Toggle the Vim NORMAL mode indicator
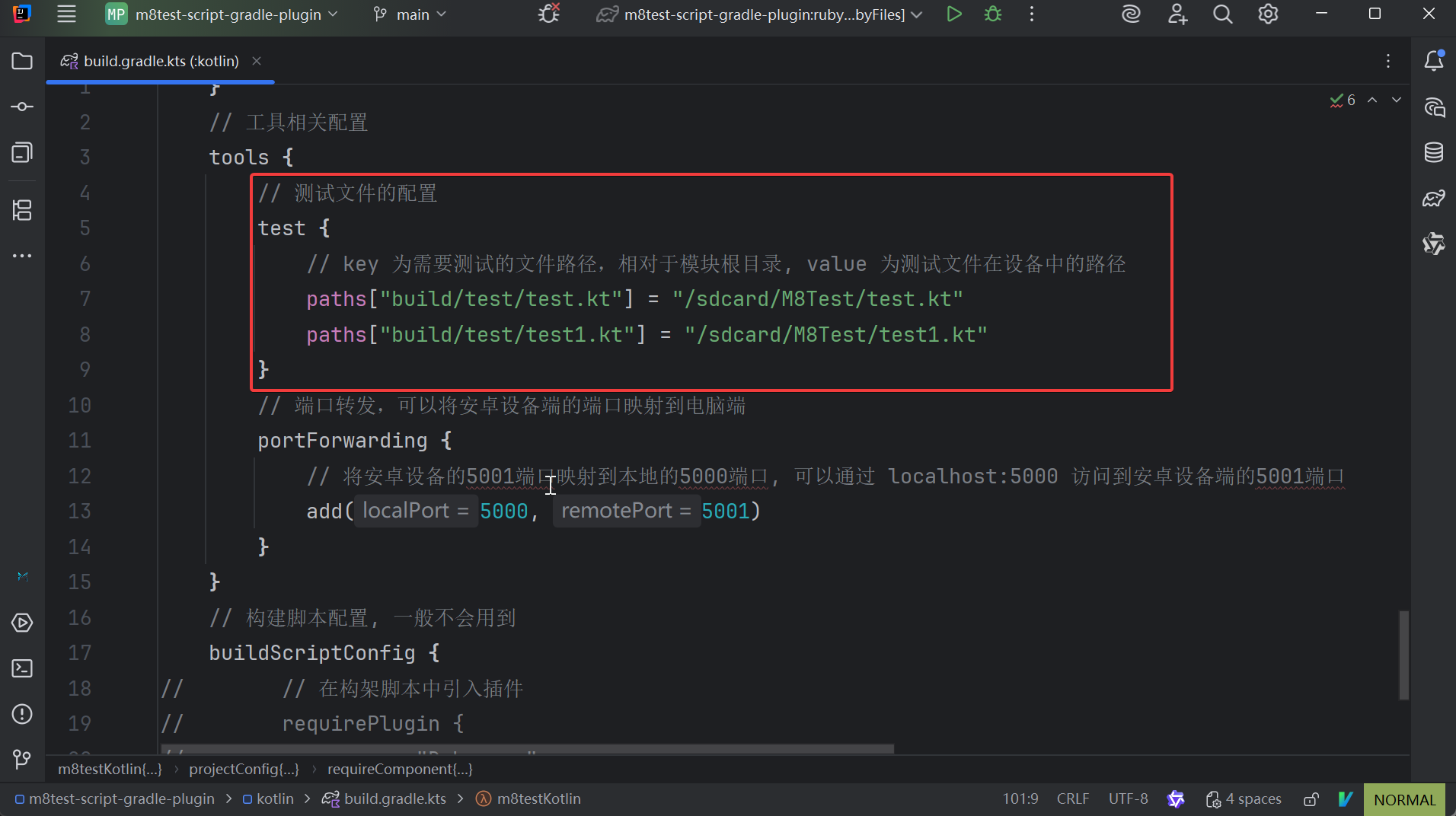This screenshot has width=1456, height=816. (1404, 799)
